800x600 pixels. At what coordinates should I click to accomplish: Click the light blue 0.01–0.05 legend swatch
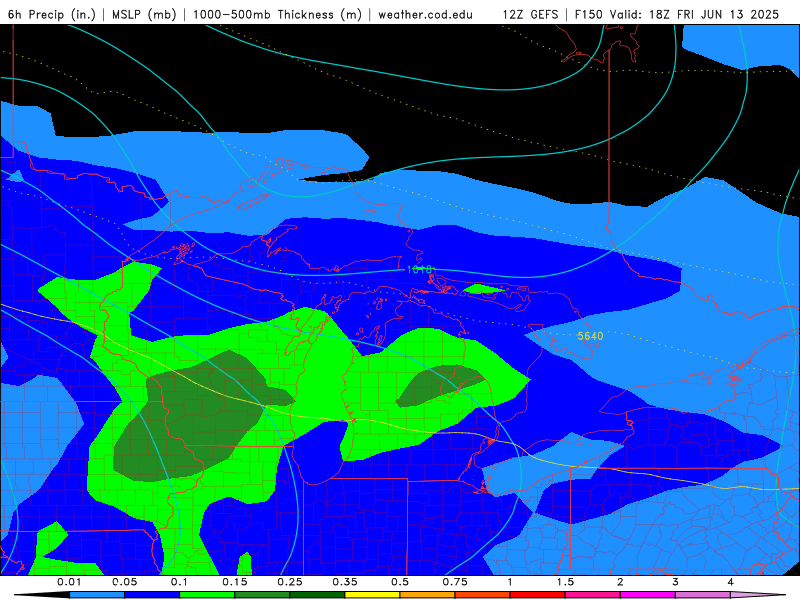[97, 595]
